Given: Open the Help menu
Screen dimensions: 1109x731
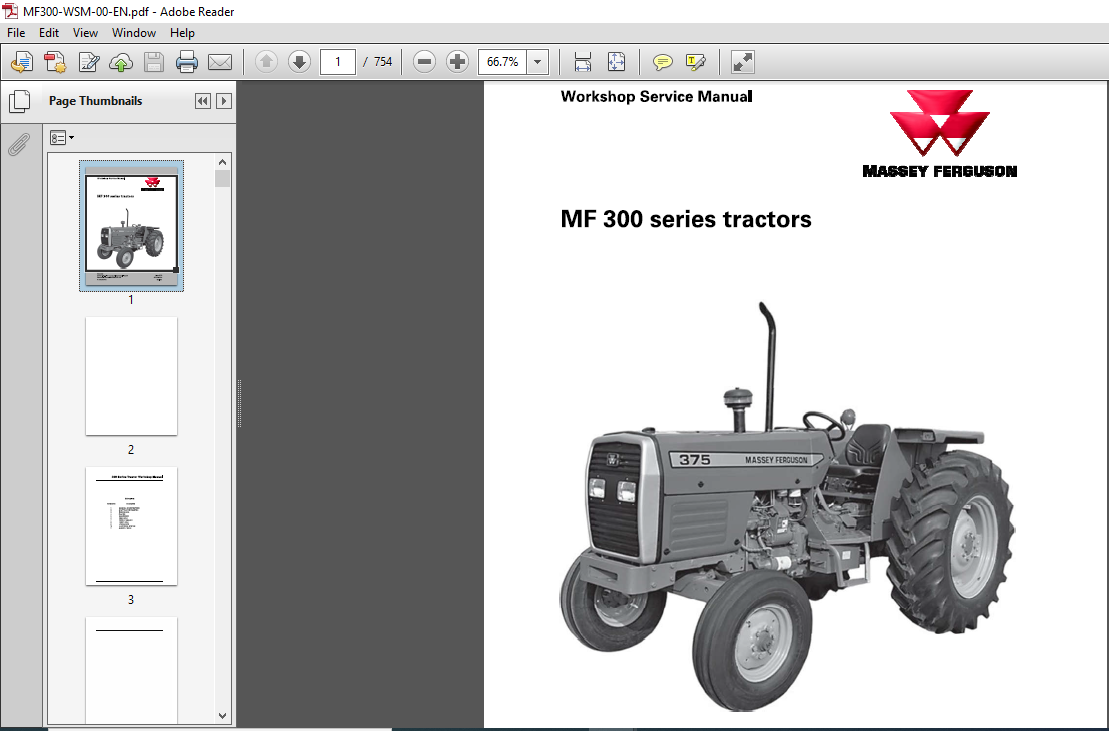Looking at the screenshot, I should click(x=182, y=33).
